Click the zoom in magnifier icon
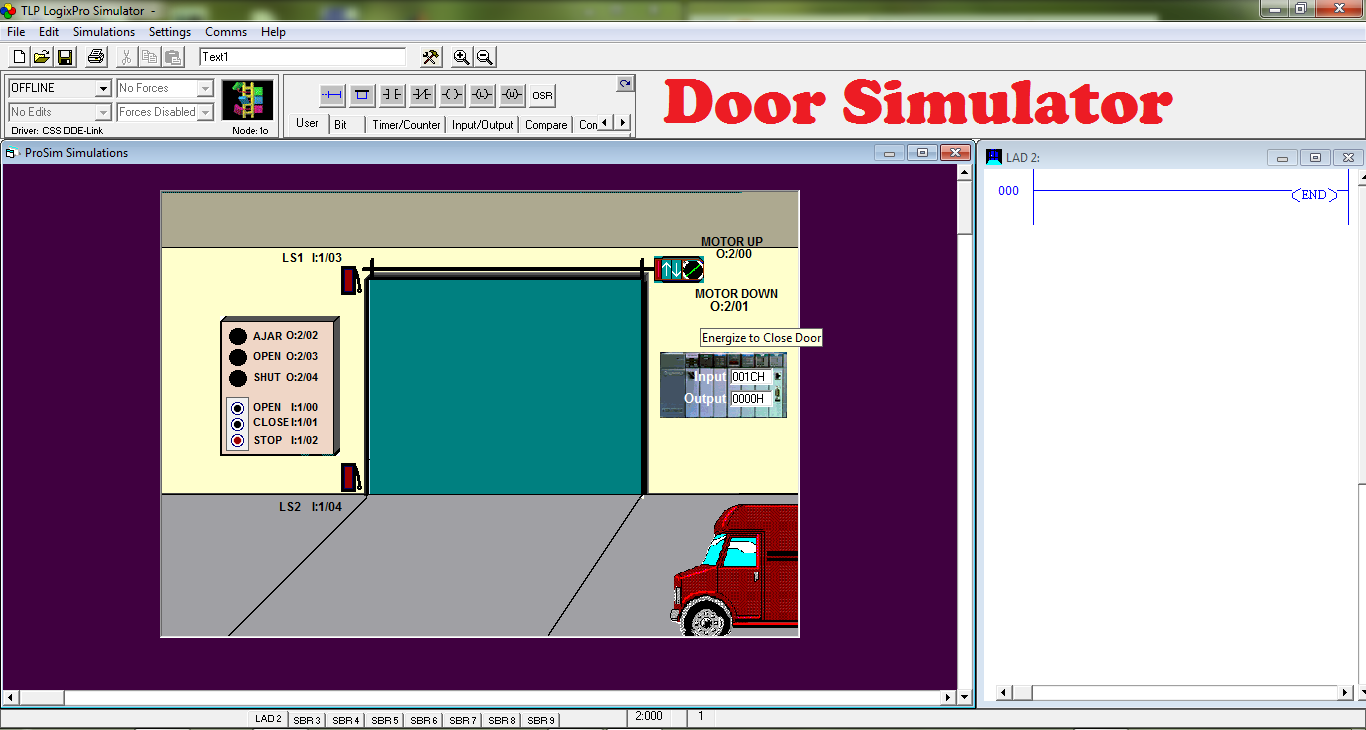This screenshot has width=1366, height=730. (x=461, y=57)
